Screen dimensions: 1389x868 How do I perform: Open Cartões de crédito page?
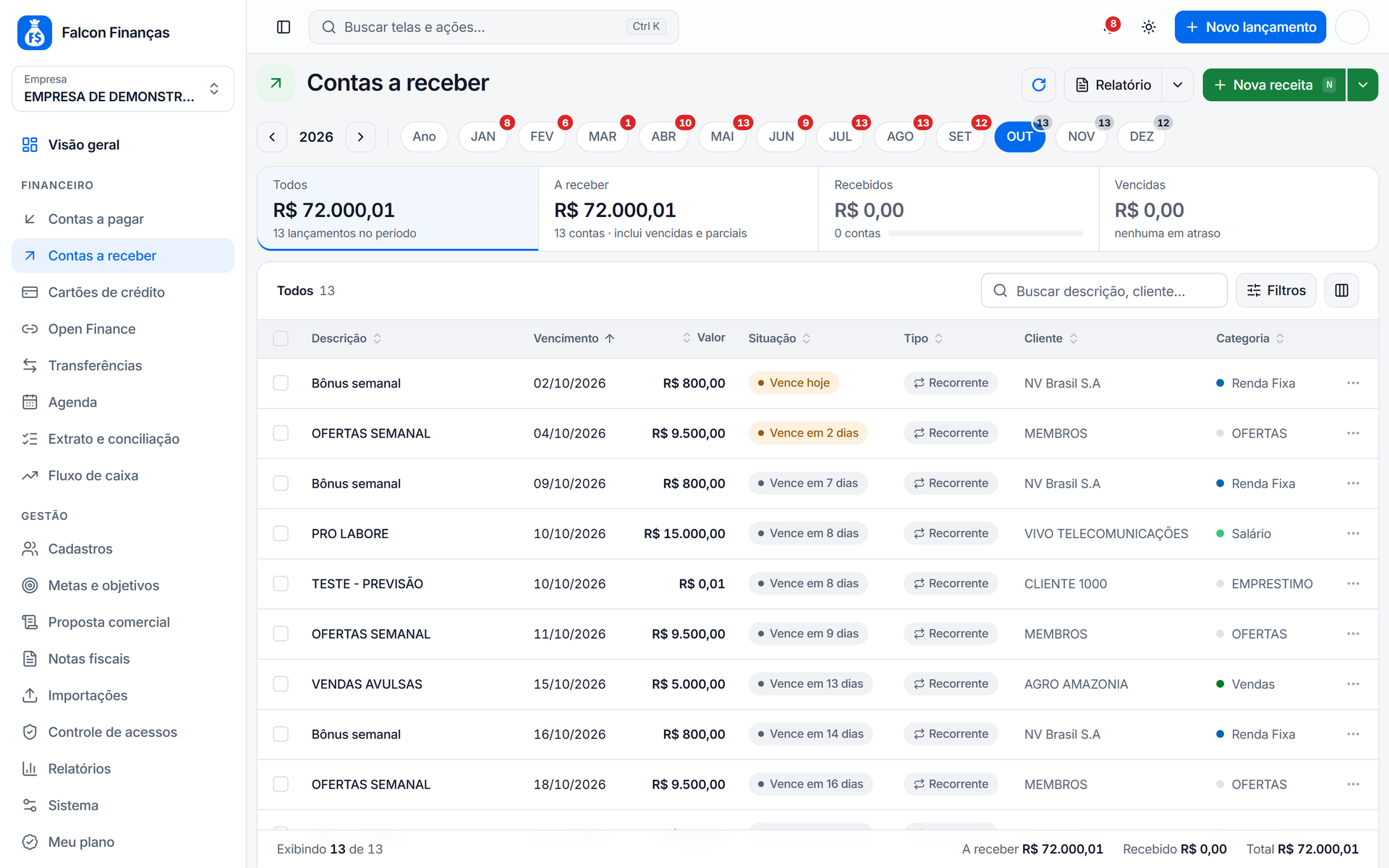[123, 292]
